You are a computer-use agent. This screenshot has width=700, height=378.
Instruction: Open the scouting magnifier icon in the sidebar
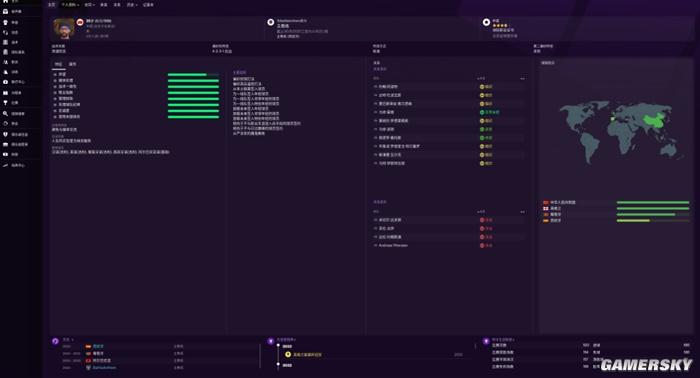(5, 114)
